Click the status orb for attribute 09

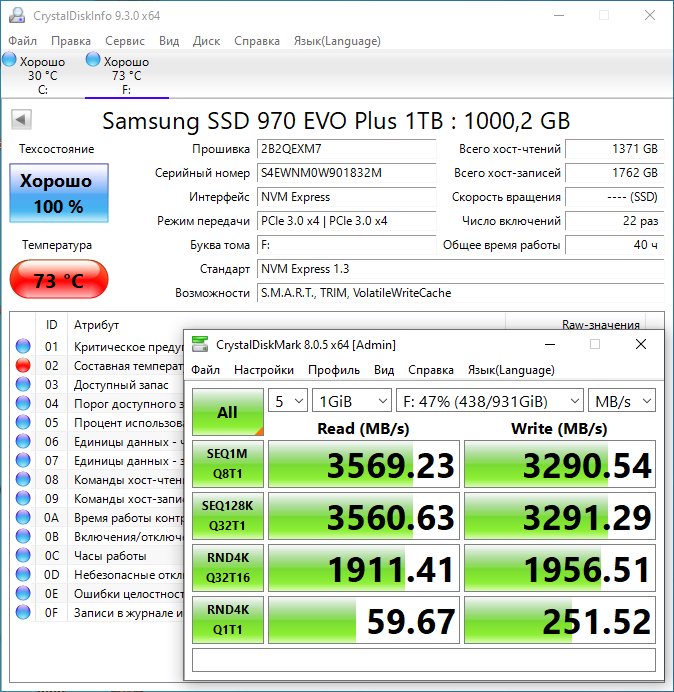coord(23,498)
